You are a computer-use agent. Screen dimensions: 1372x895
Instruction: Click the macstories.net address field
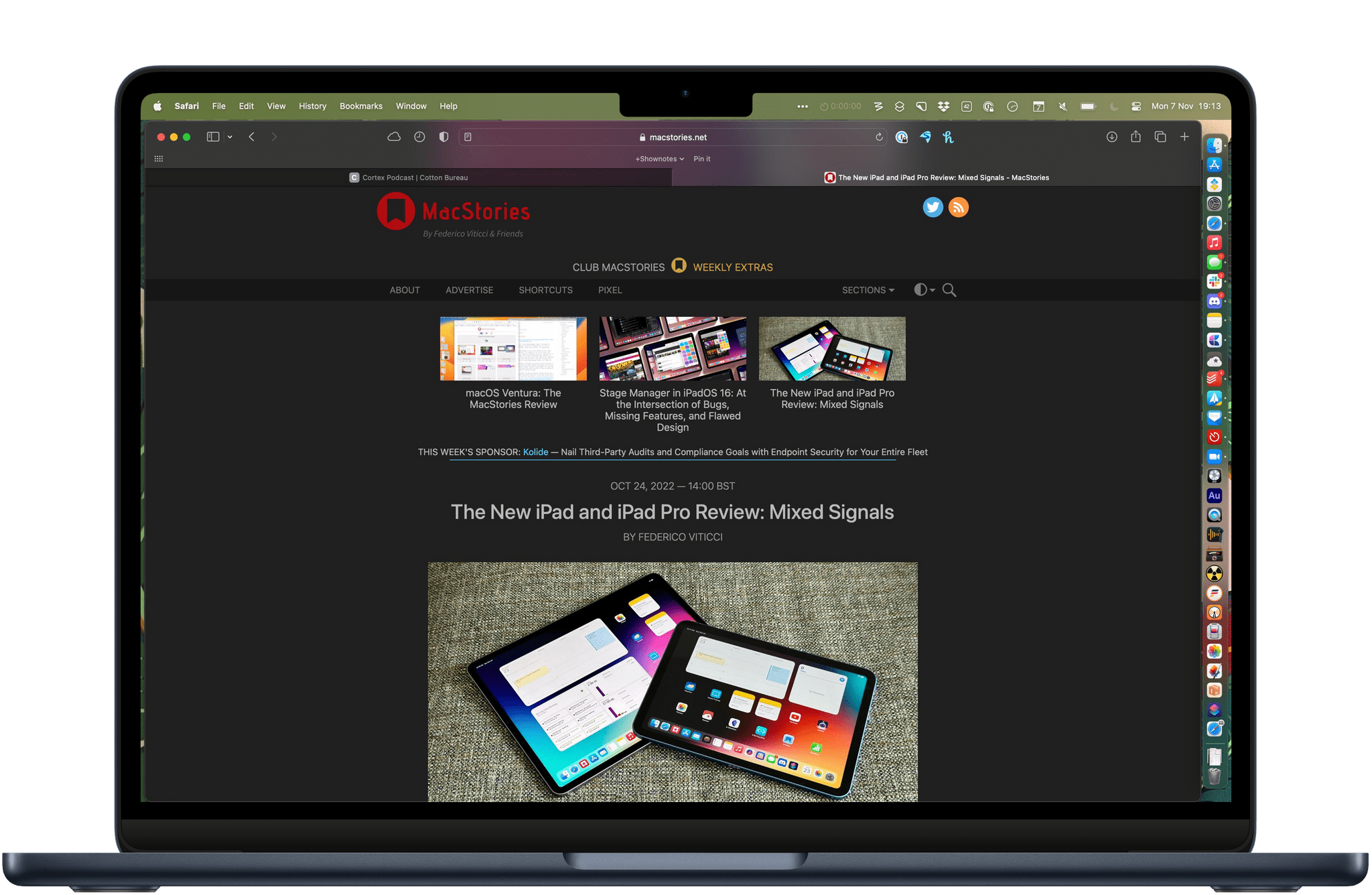pos(673,137)
